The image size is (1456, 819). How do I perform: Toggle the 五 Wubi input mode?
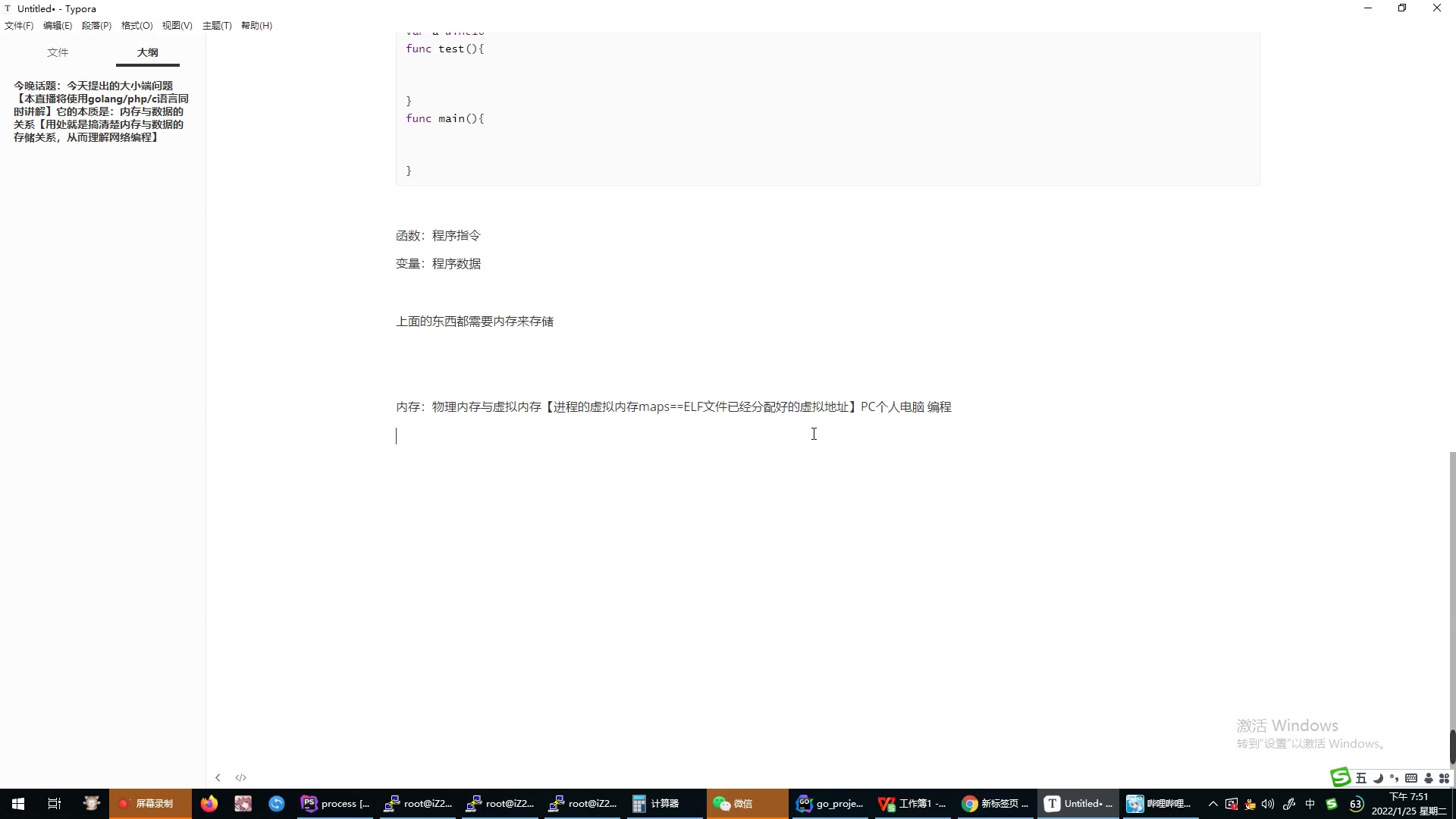[x=1361, y=778]
